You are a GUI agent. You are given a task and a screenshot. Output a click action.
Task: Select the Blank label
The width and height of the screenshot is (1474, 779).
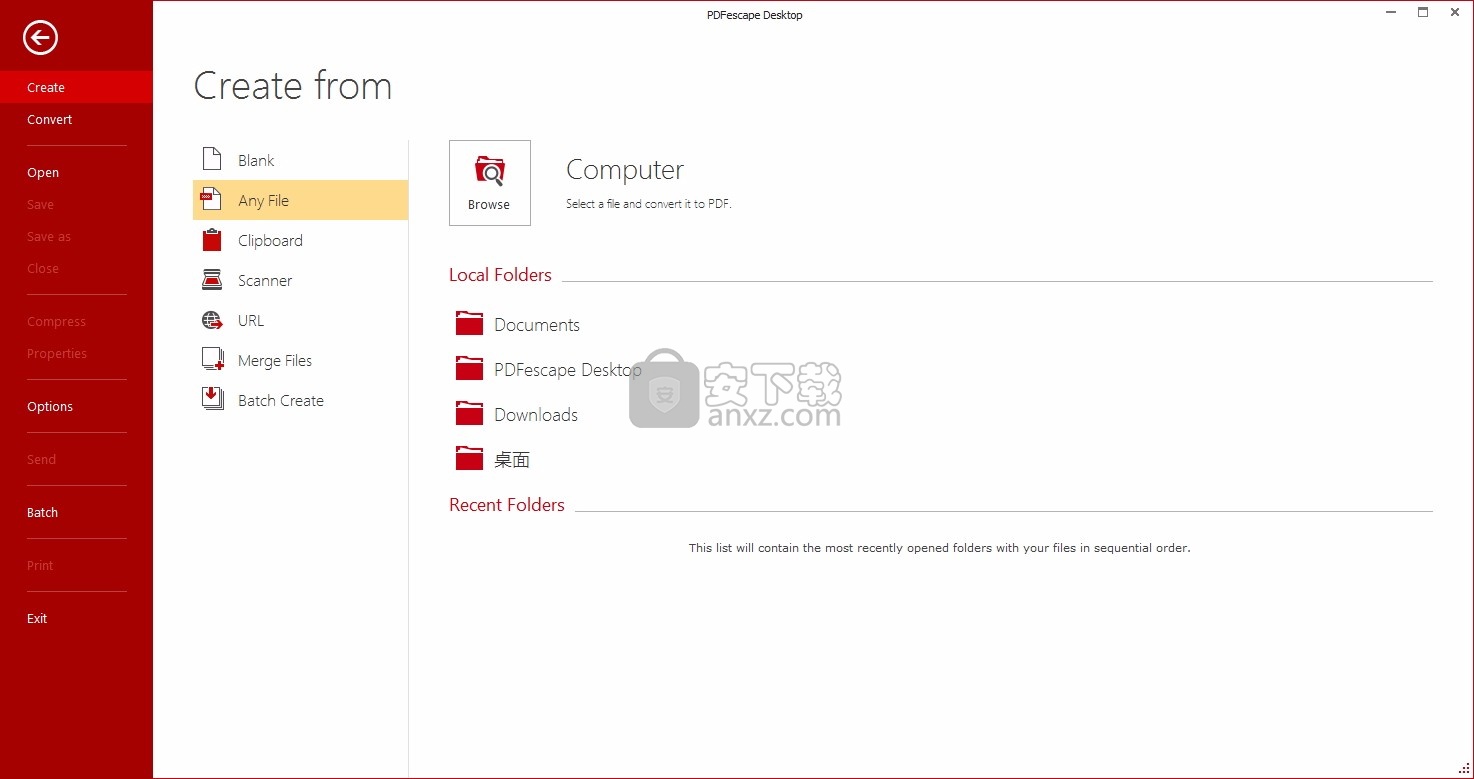[x=256, y=160]
